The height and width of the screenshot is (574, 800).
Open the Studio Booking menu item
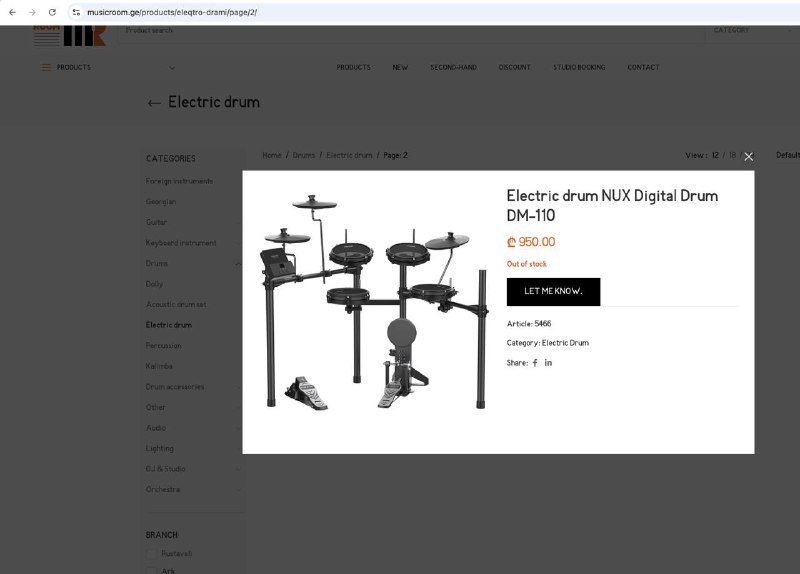[579, 68]
